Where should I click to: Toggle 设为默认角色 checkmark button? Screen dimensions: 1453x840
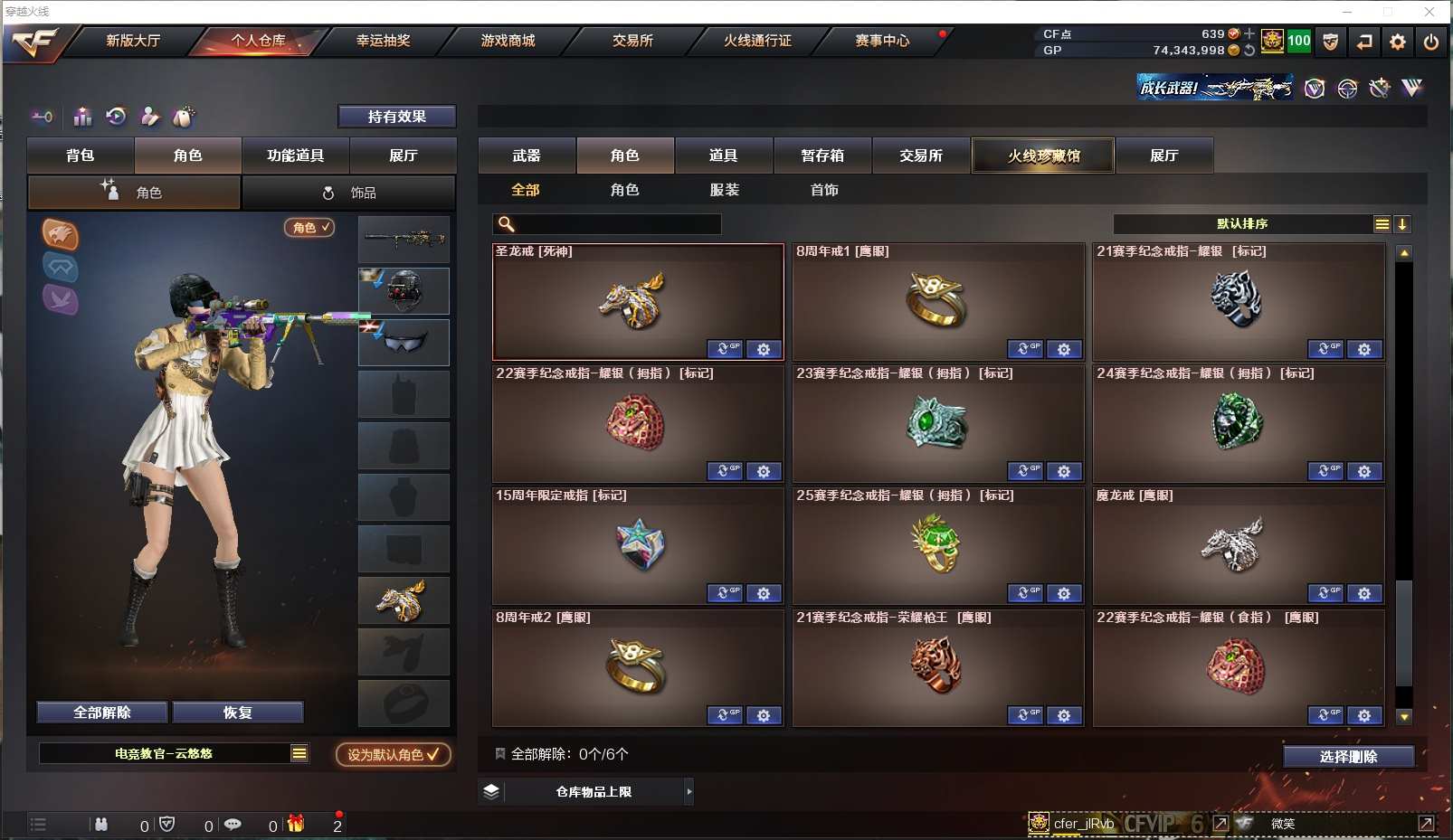(393, 754)
